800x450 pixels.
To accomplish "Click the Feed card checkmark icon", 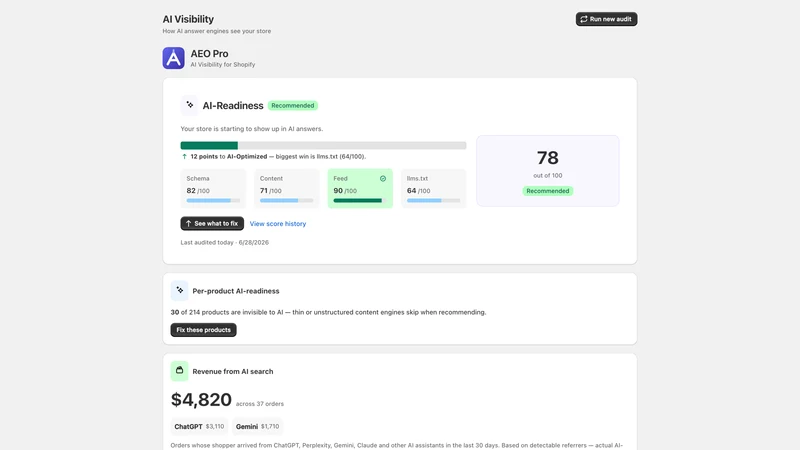I will click(x=383, y=179).
